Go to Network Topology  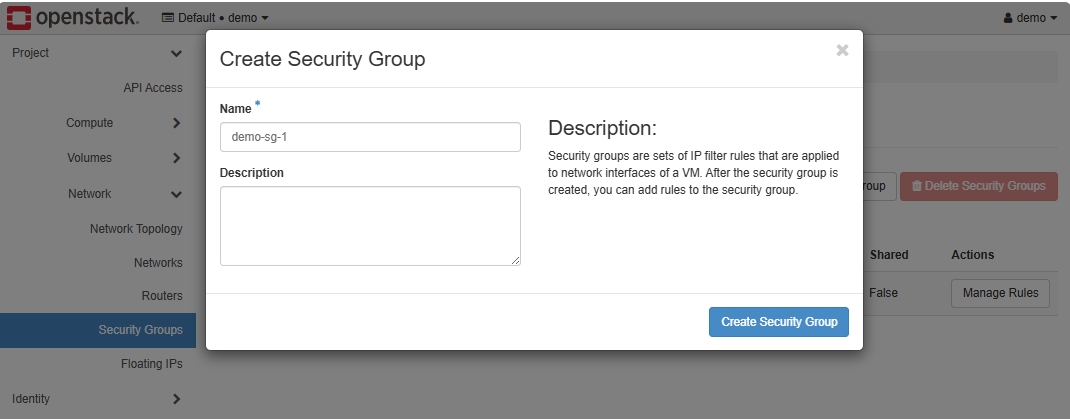click(x=136, y=229)
